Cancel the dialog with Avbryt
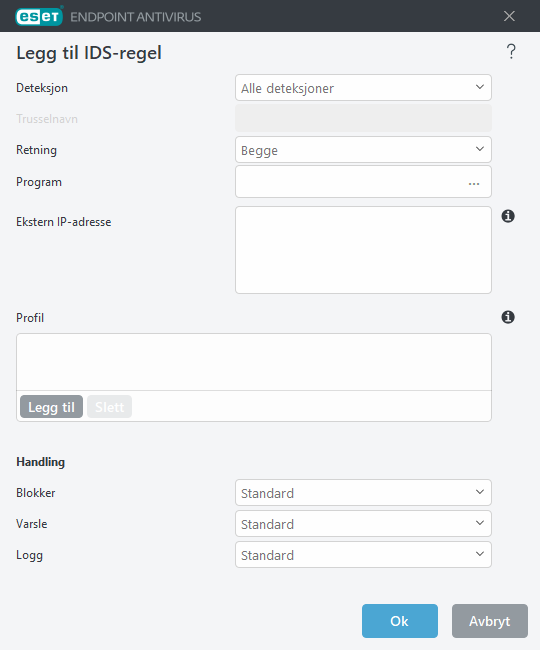This screenshot has width=540, height=650. pyautogui.click(x=489, y=621)
